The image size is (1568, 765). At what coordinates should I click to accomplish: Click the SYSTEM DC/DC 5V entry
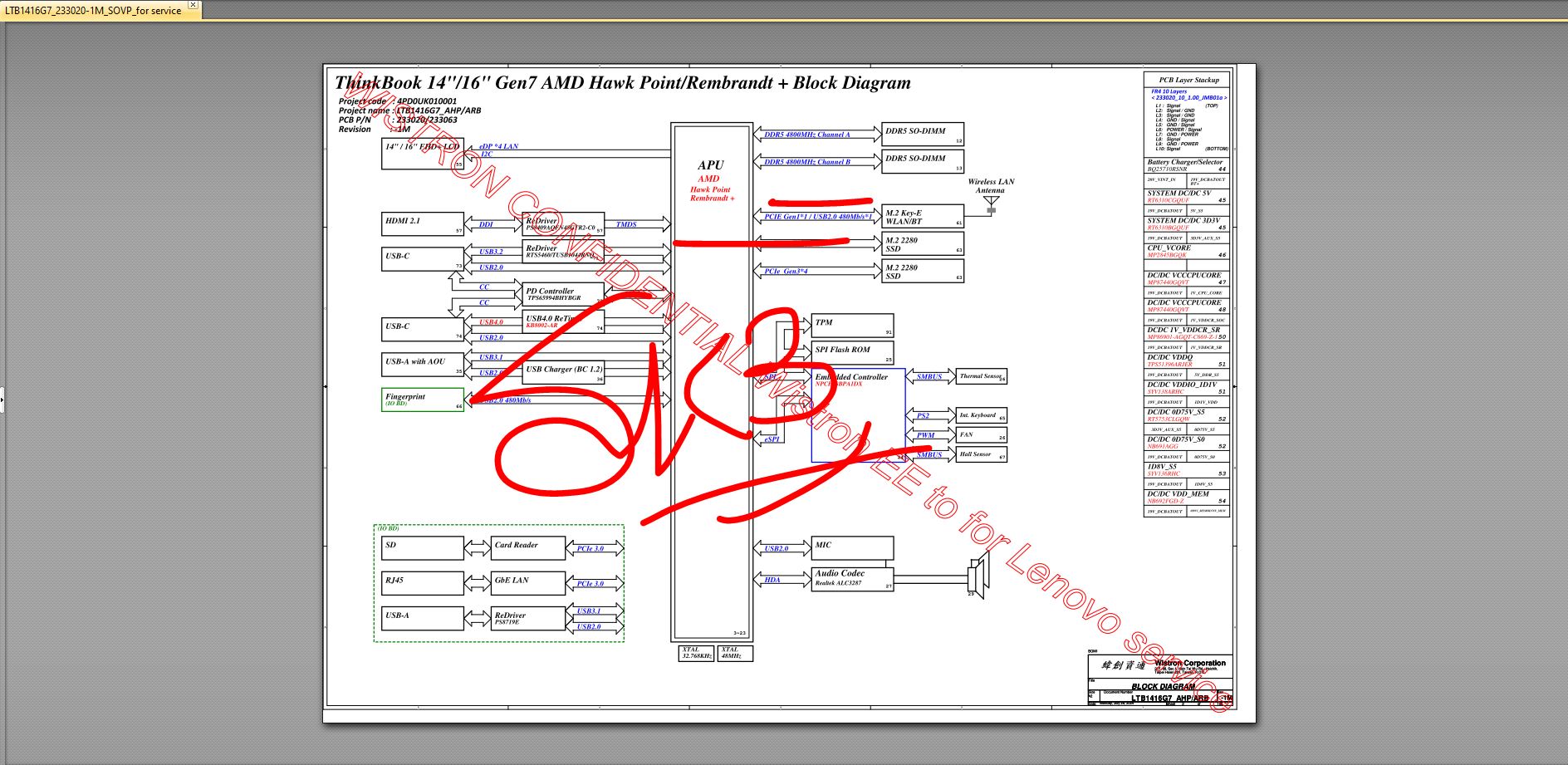1186,196
